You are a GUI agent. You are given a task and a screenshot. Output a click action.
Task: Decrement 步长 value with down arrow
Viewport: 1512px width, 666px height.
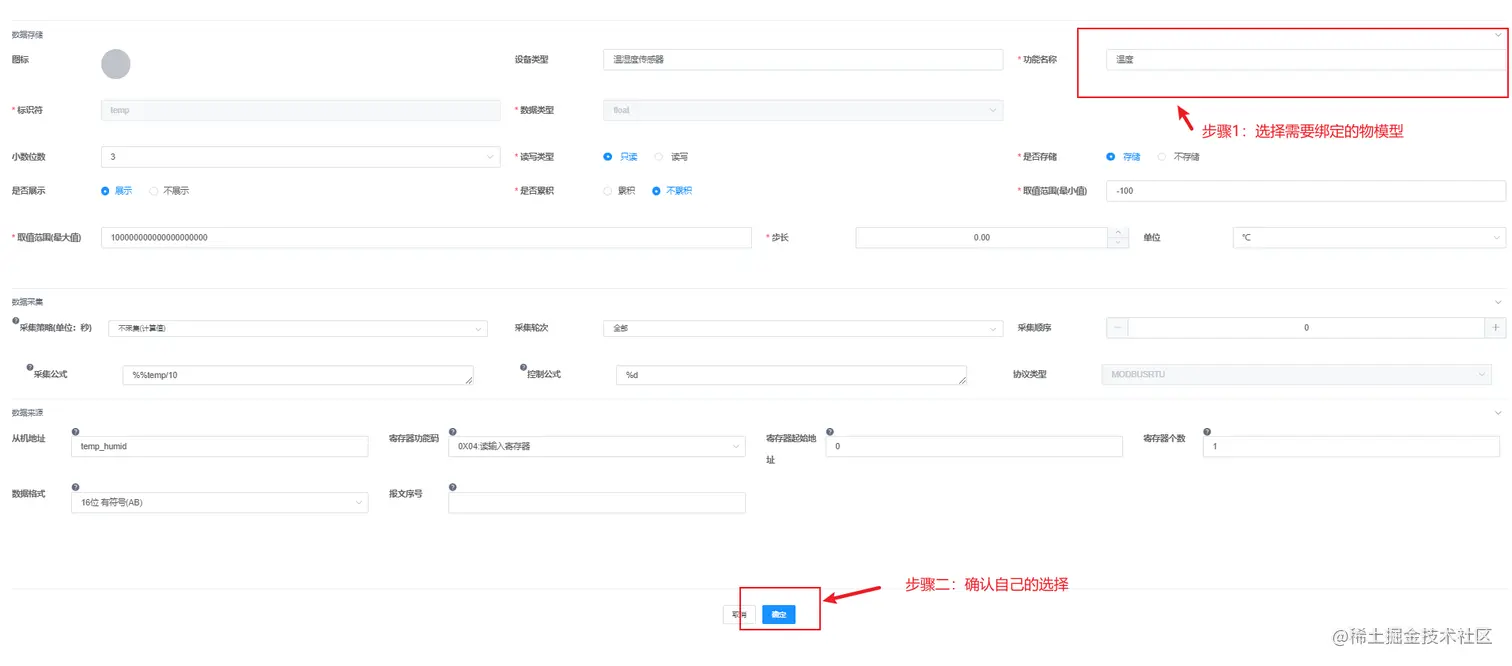coord(1116,243)
